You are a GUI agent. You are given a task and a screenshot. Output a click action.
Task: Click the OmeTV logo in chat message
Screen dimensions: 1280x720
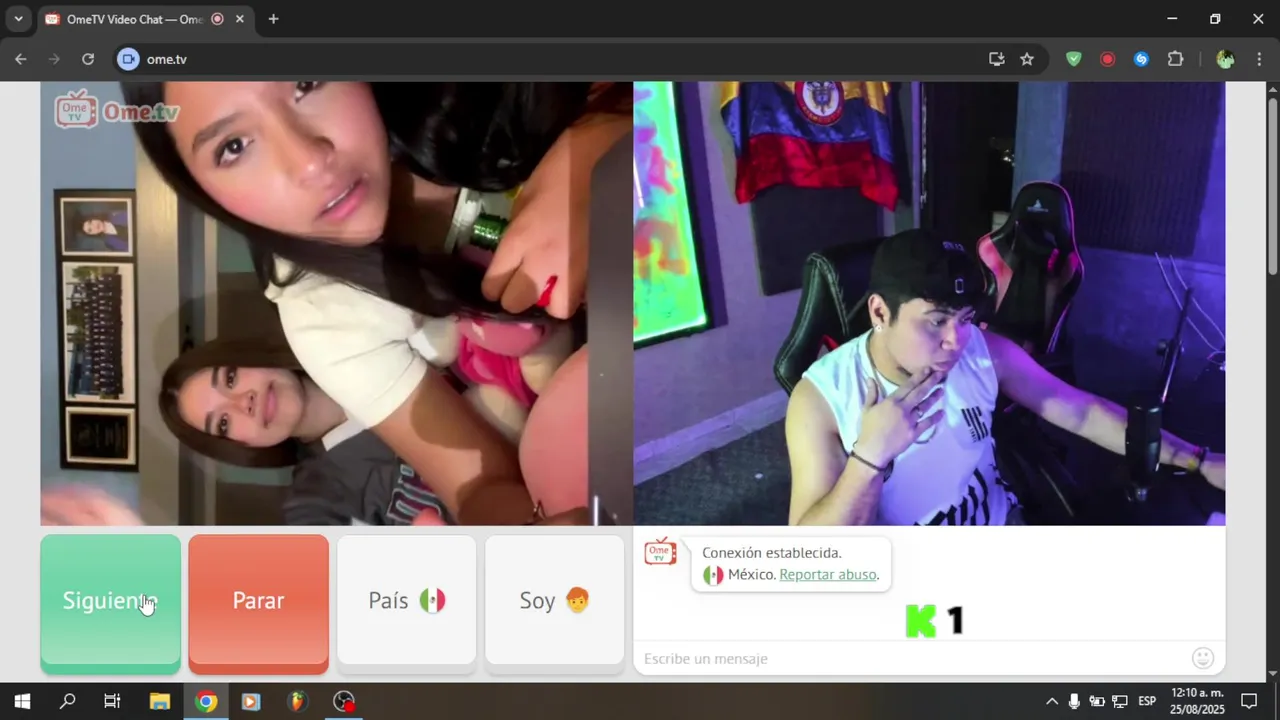[x=660, y=552]
